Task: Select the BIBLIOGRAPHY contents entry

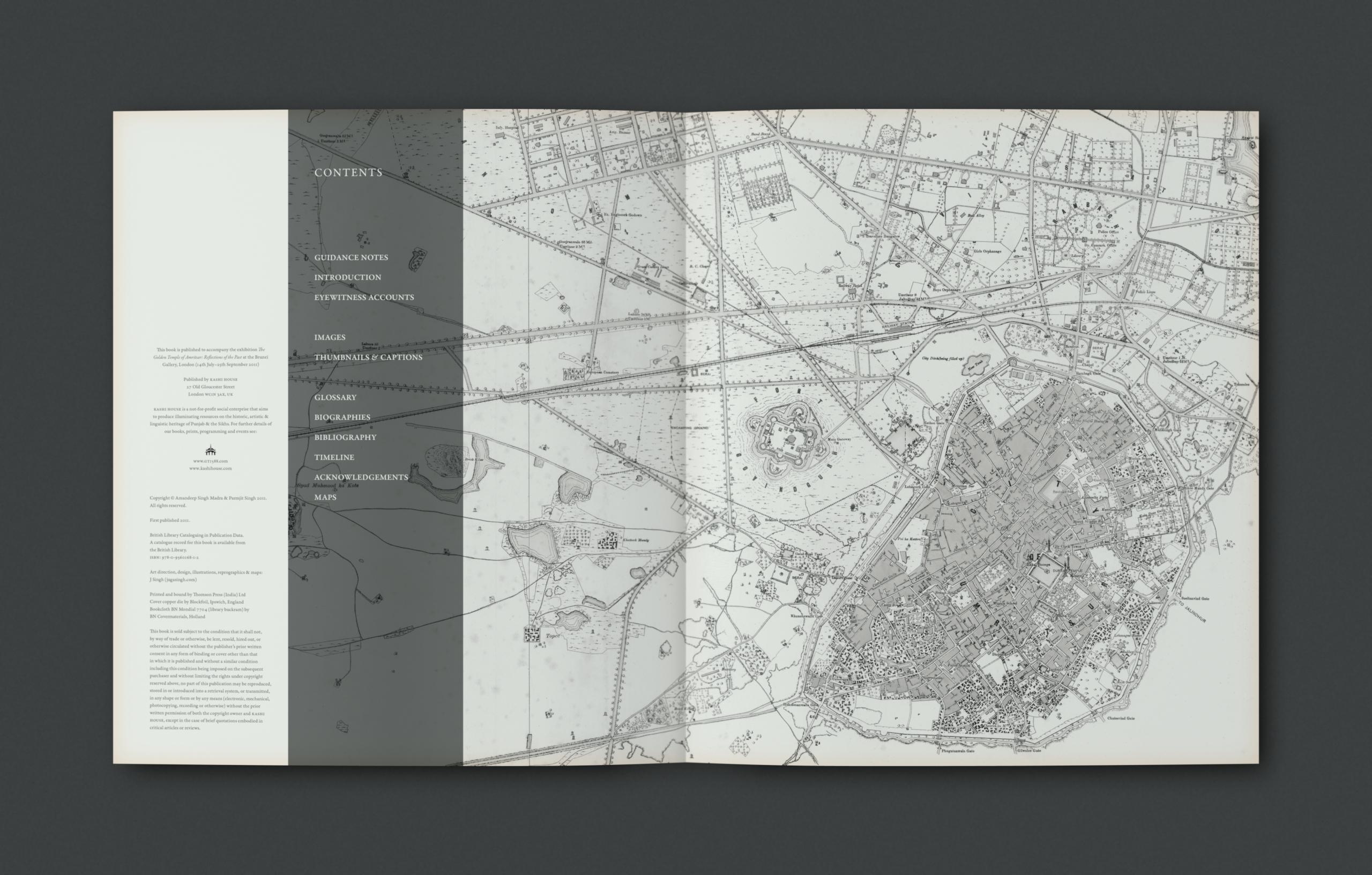Action: (x=345, y=437)
